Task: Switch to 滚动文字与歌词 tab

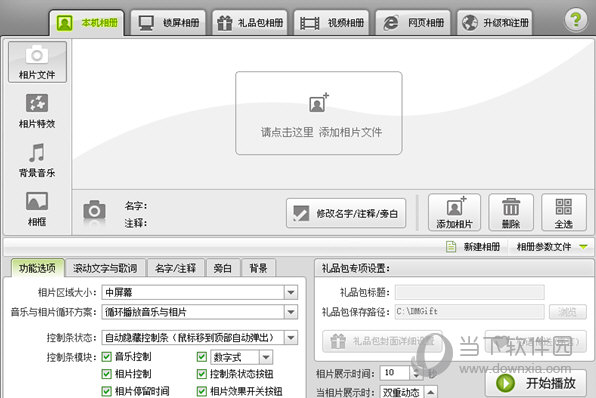Action: [105, 268]
